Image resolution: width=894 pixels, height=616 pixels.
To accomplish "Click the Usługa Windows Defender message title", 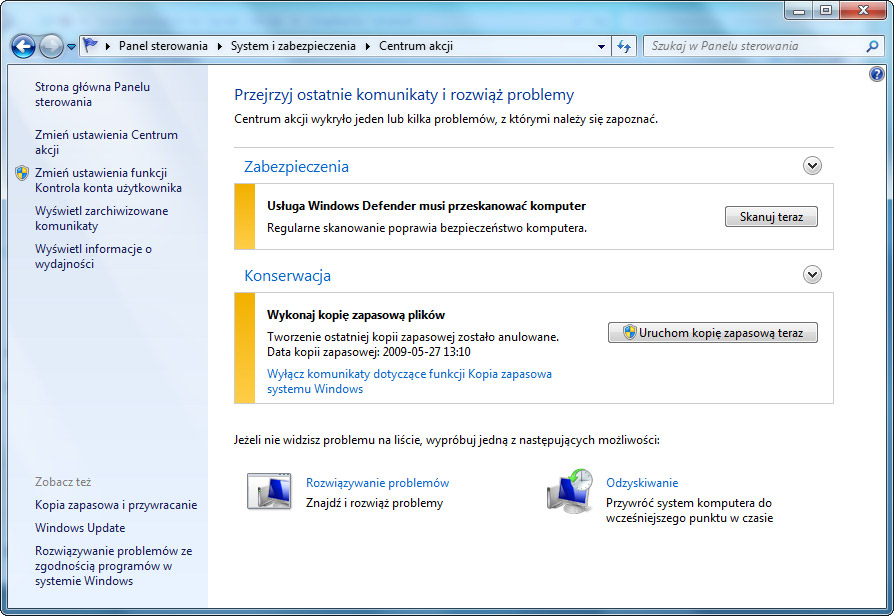I will (x=426, y=206).
